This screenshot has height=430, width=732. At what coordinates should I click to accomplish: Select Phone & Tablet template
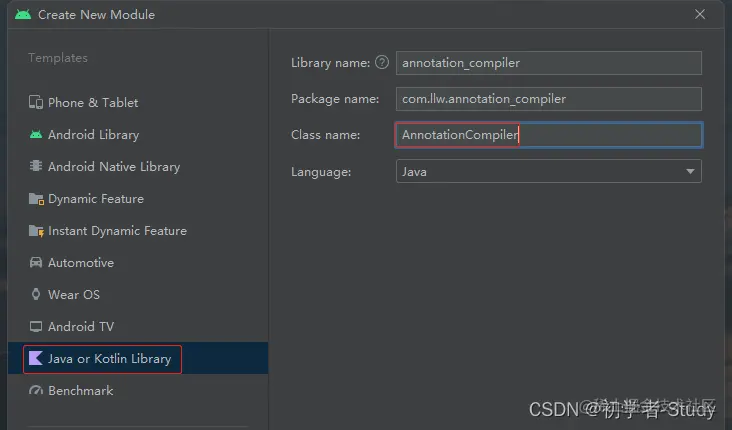coord(138,102)
